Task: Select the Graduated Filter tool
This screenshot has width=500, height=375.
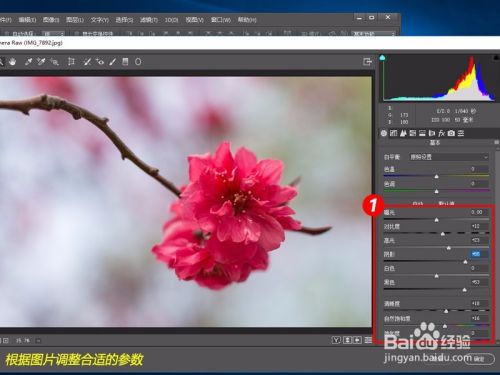Action: pyautogui.click(x=125, y=62)
